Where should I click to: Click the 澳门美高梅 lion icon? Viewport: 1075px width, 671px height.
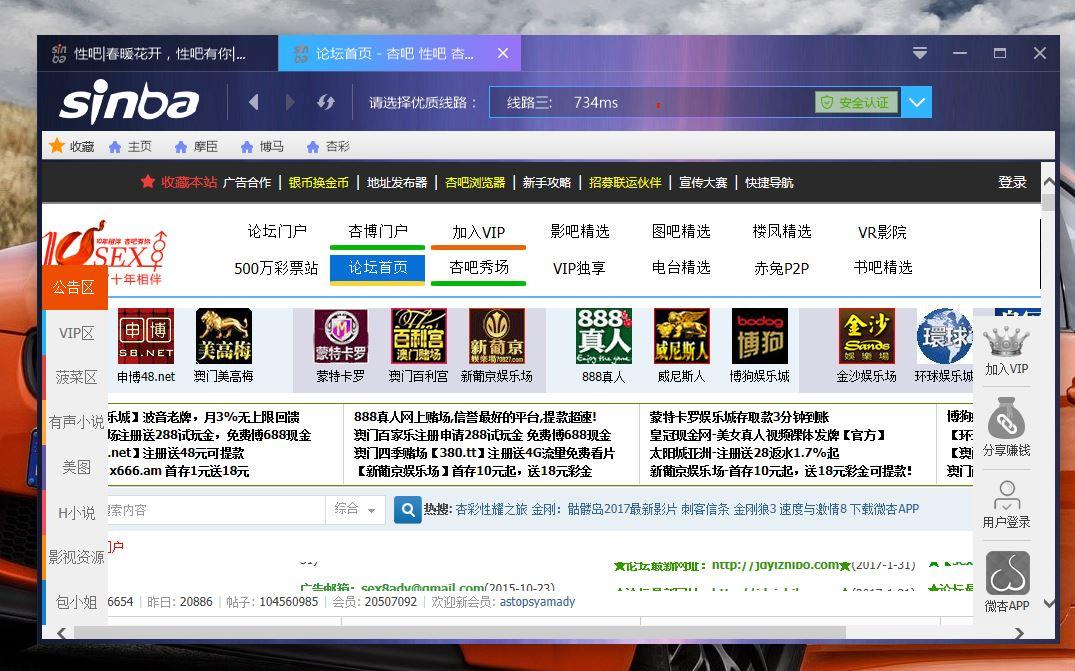pos(224,336)
